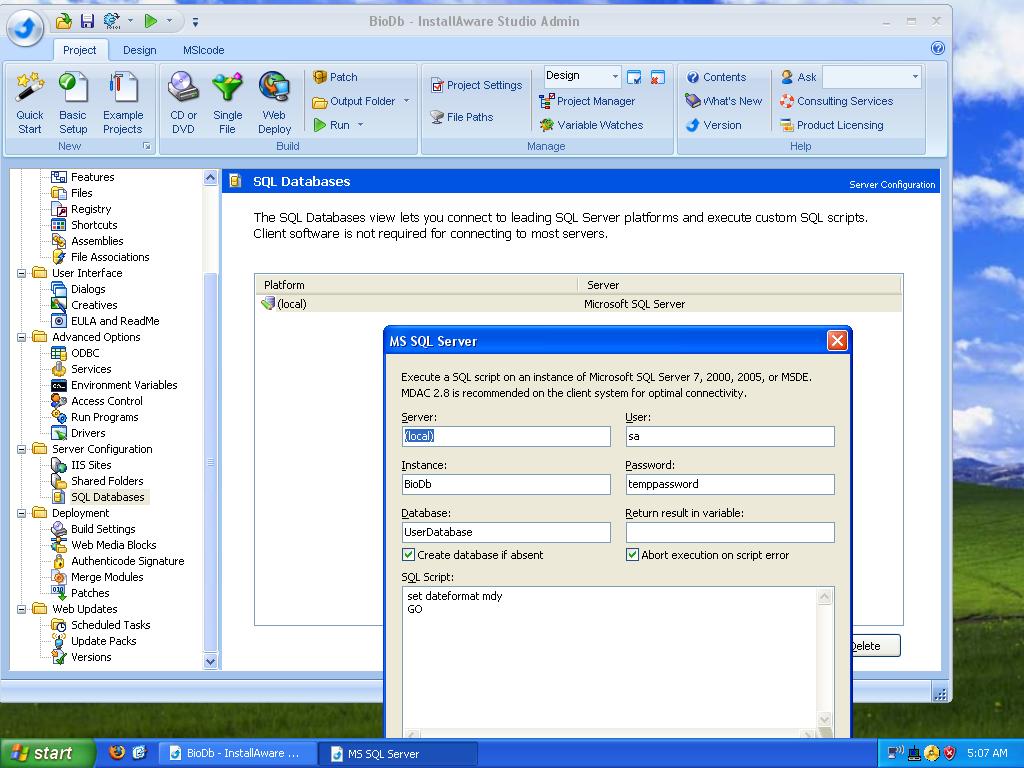The image size is (1024, 768).
Task: Click the User input field
Action: 730,436
